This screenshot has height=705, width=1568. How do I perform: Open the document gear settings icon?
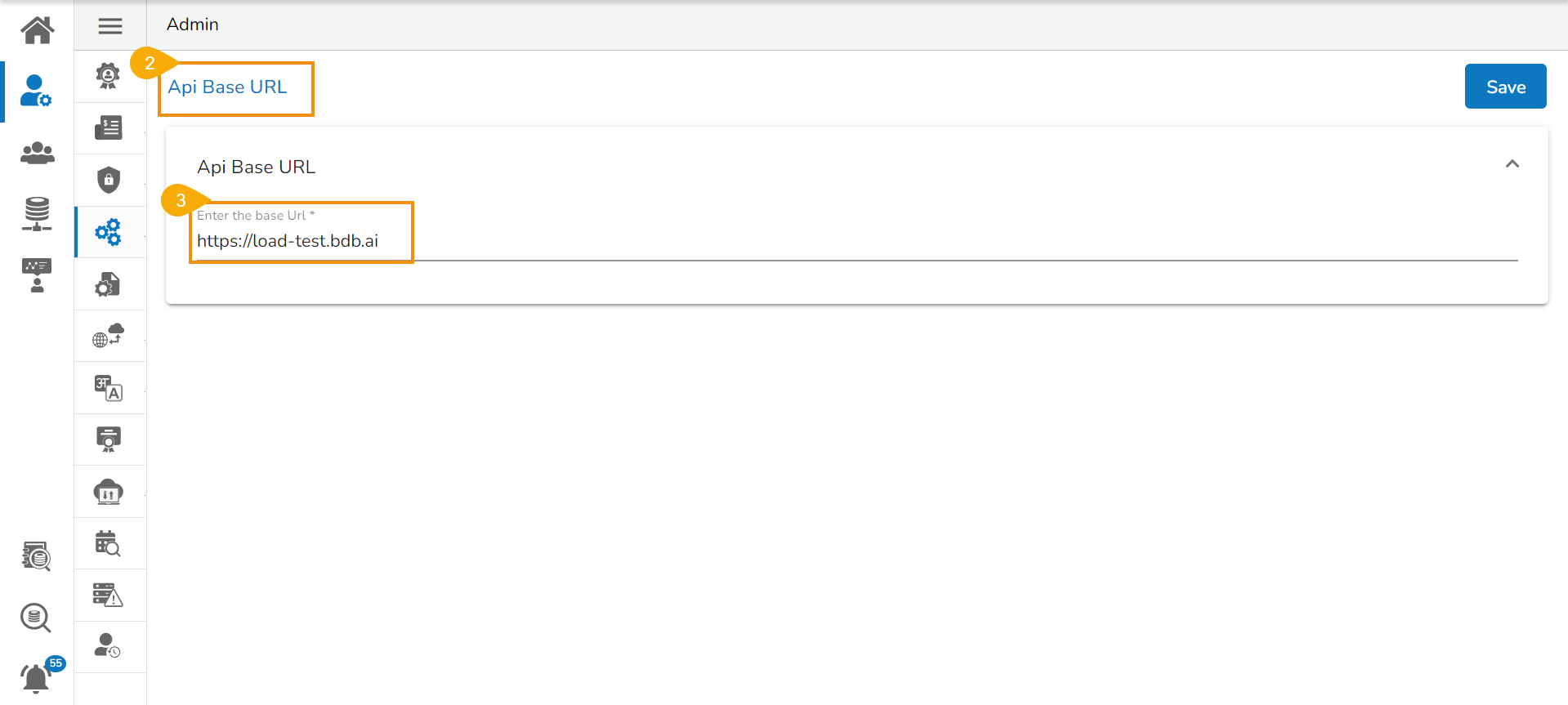pos(108,284)
